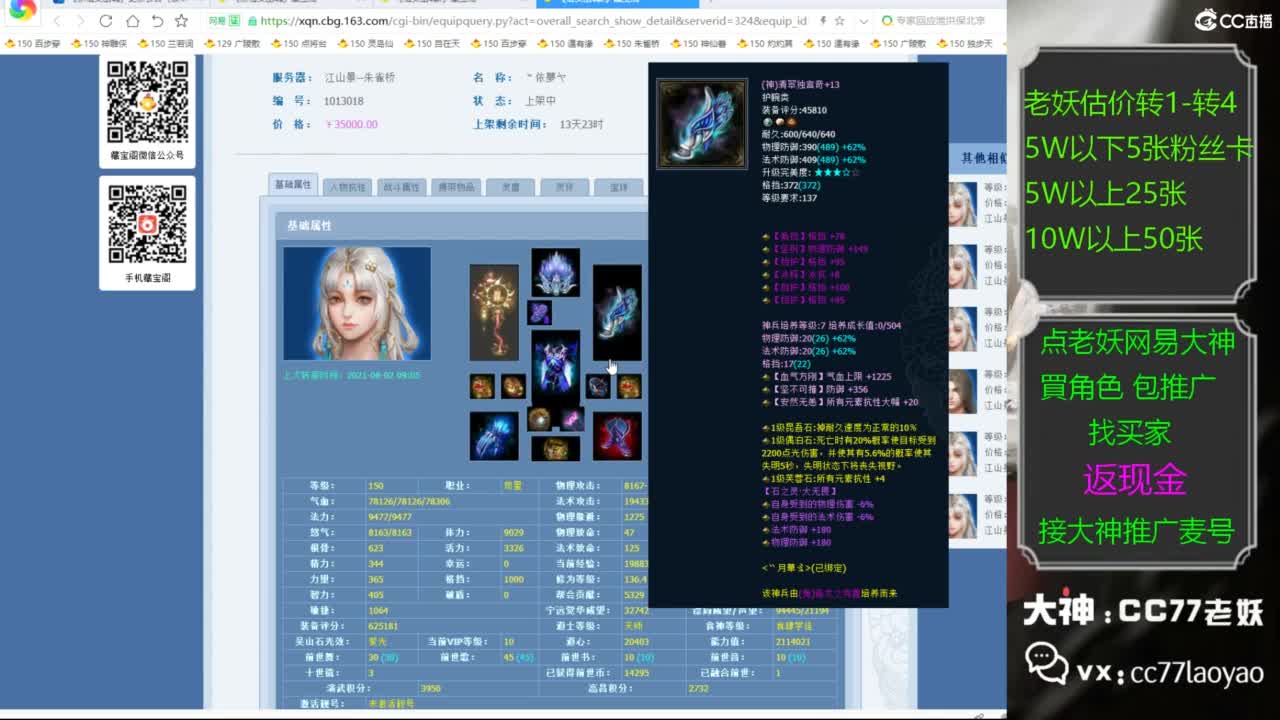Click the central armor equipment icon
This screenshot has width=1280, height=720.
(555, 366)
